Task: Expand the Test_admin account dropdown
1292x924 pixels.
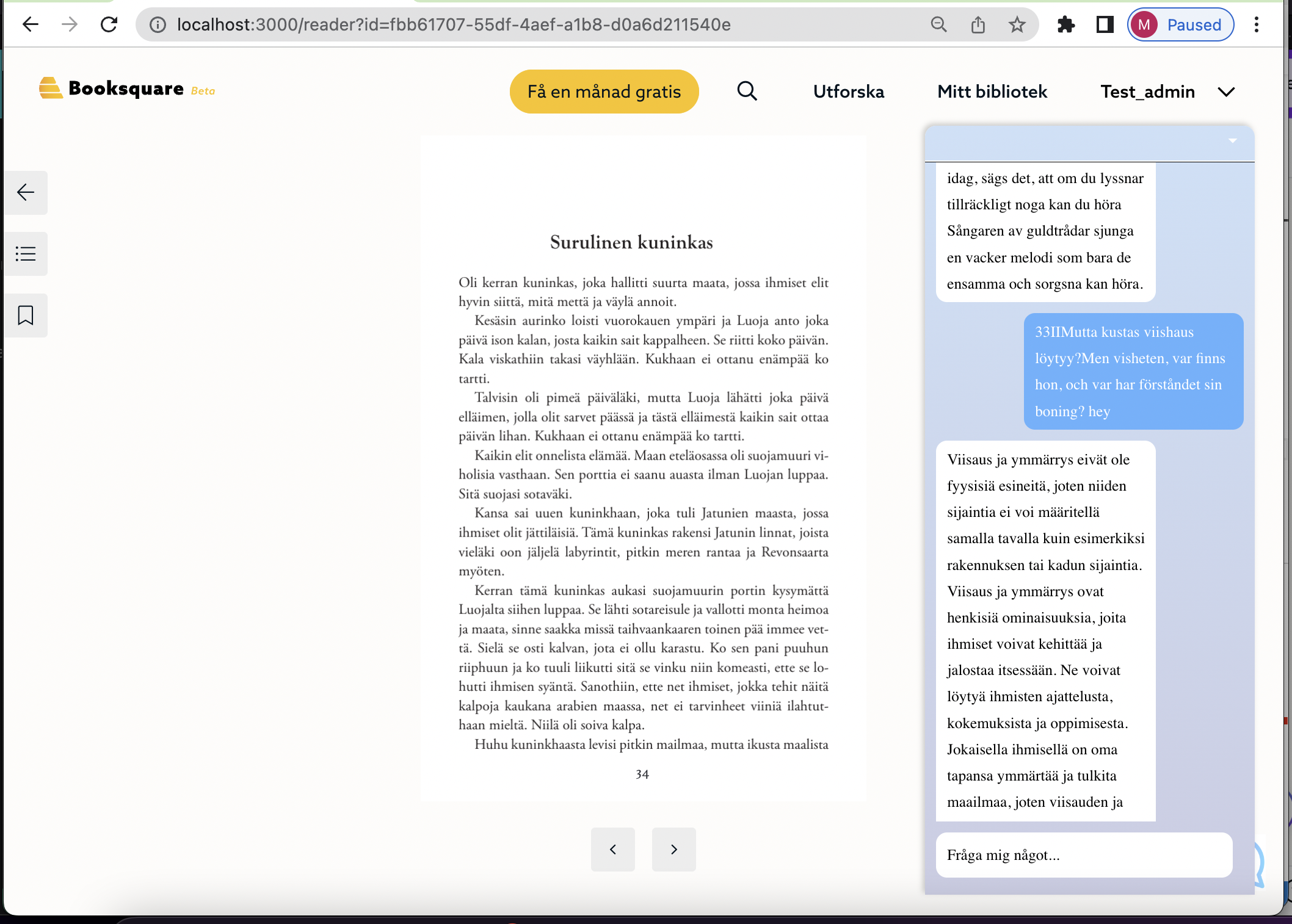Action: (x=1226, y=92)
